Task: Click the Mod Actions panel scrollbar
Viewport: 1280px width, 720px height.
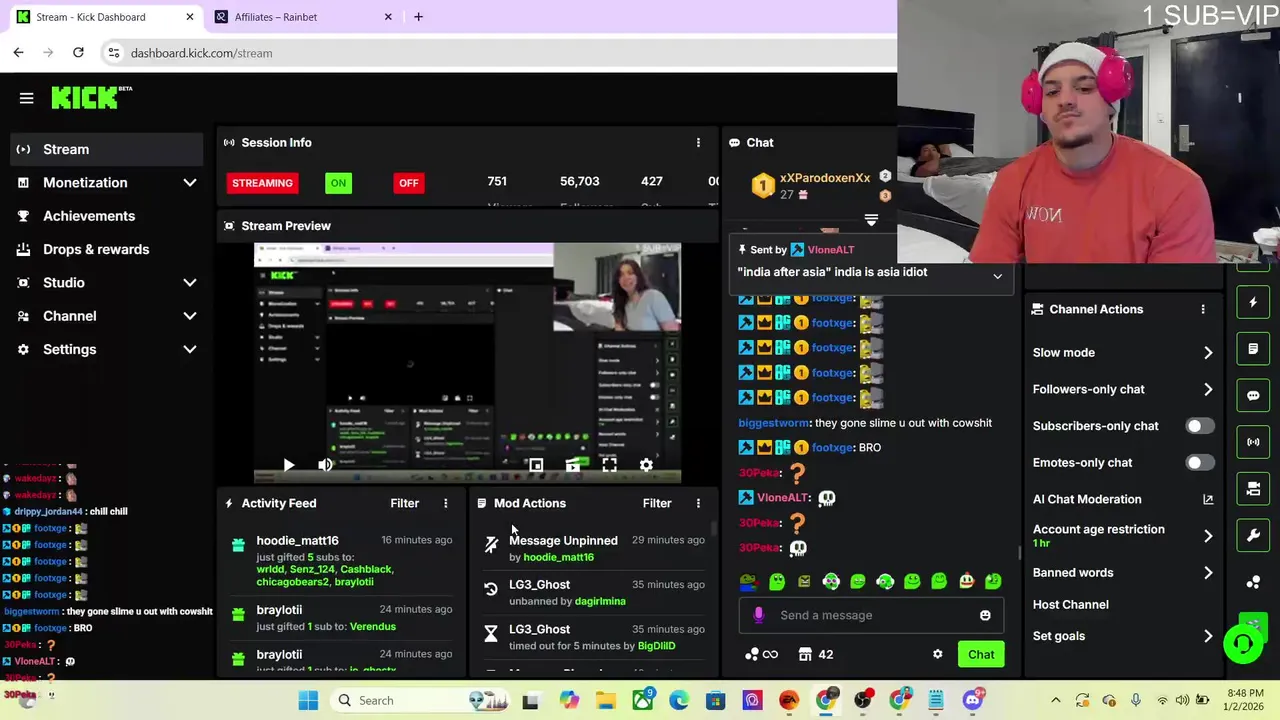Action: point(714,530)
